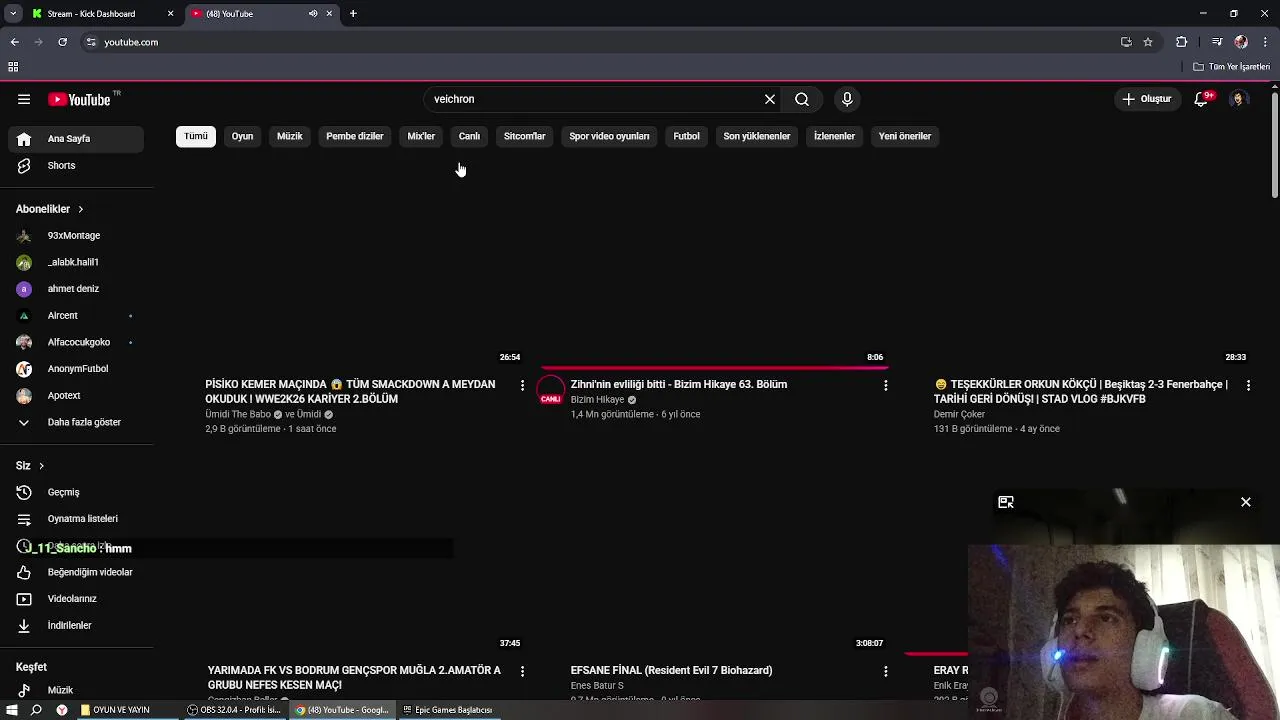Screen dimensions: 1280x720
Task: Select the Futbol filter chip
Action: coord(687,136)
